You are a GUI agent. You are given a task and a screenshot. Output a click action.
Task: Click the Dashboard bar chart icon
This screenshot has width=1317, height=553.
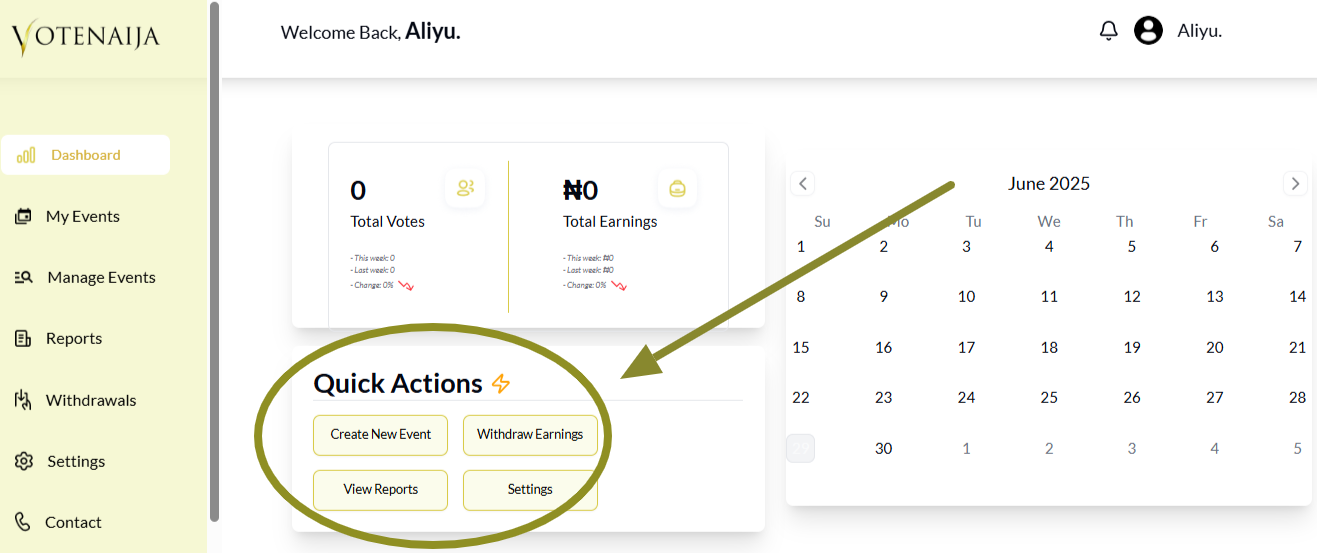(x=26, y=155)
